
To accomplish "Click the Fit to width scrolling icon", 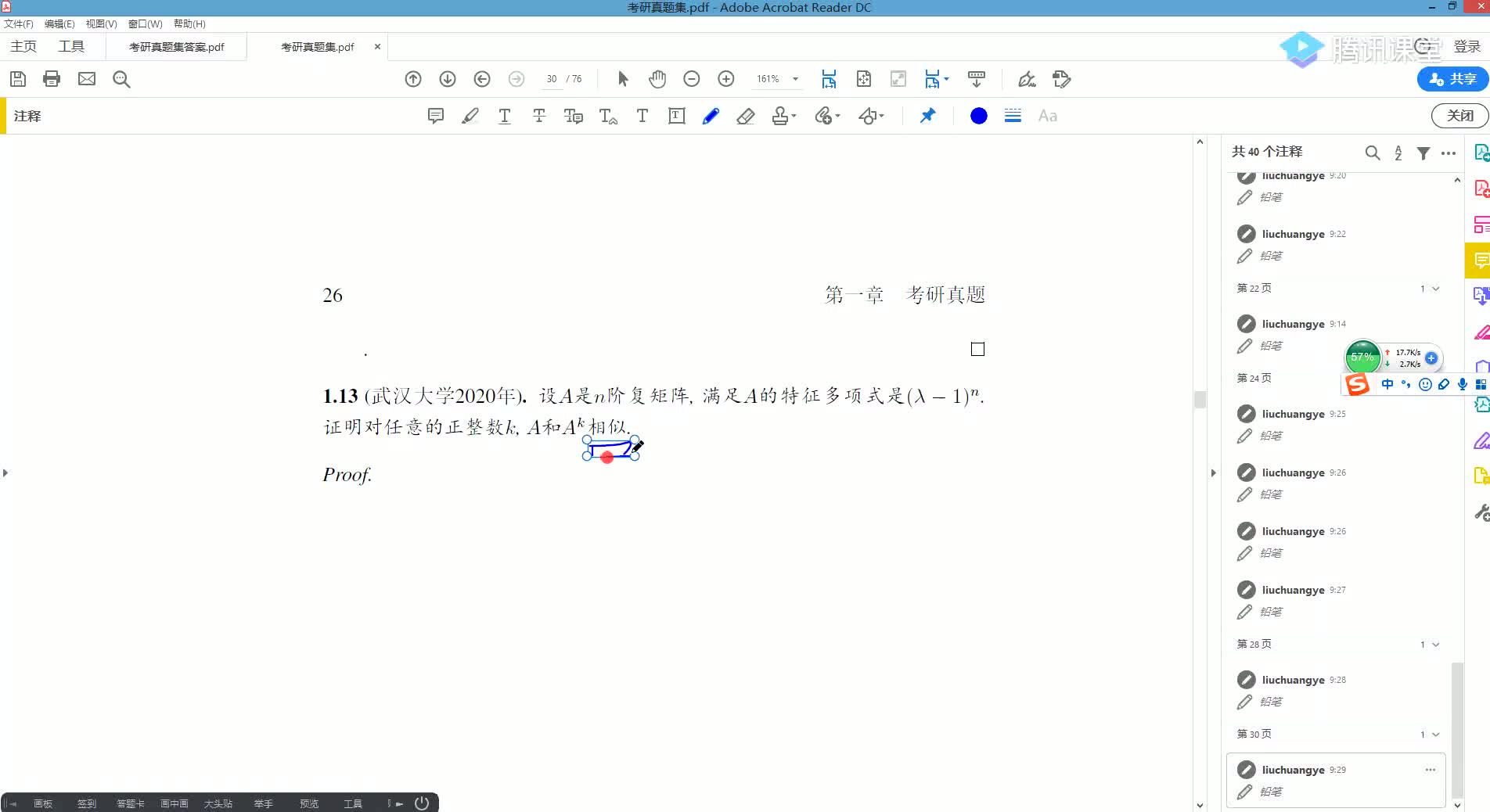I will coord(829,79).
